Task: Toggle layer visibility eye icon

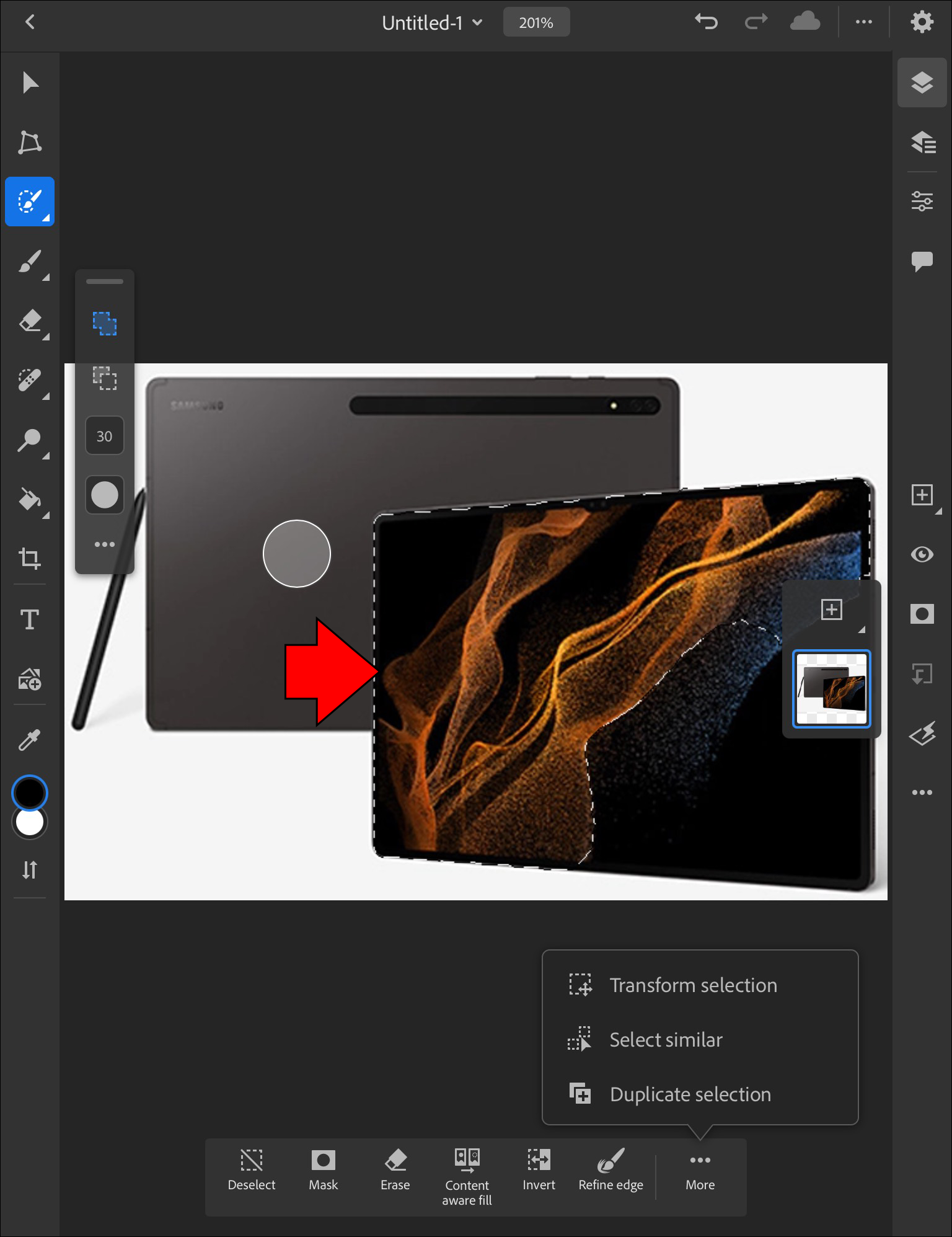Action: coord(922,554)
